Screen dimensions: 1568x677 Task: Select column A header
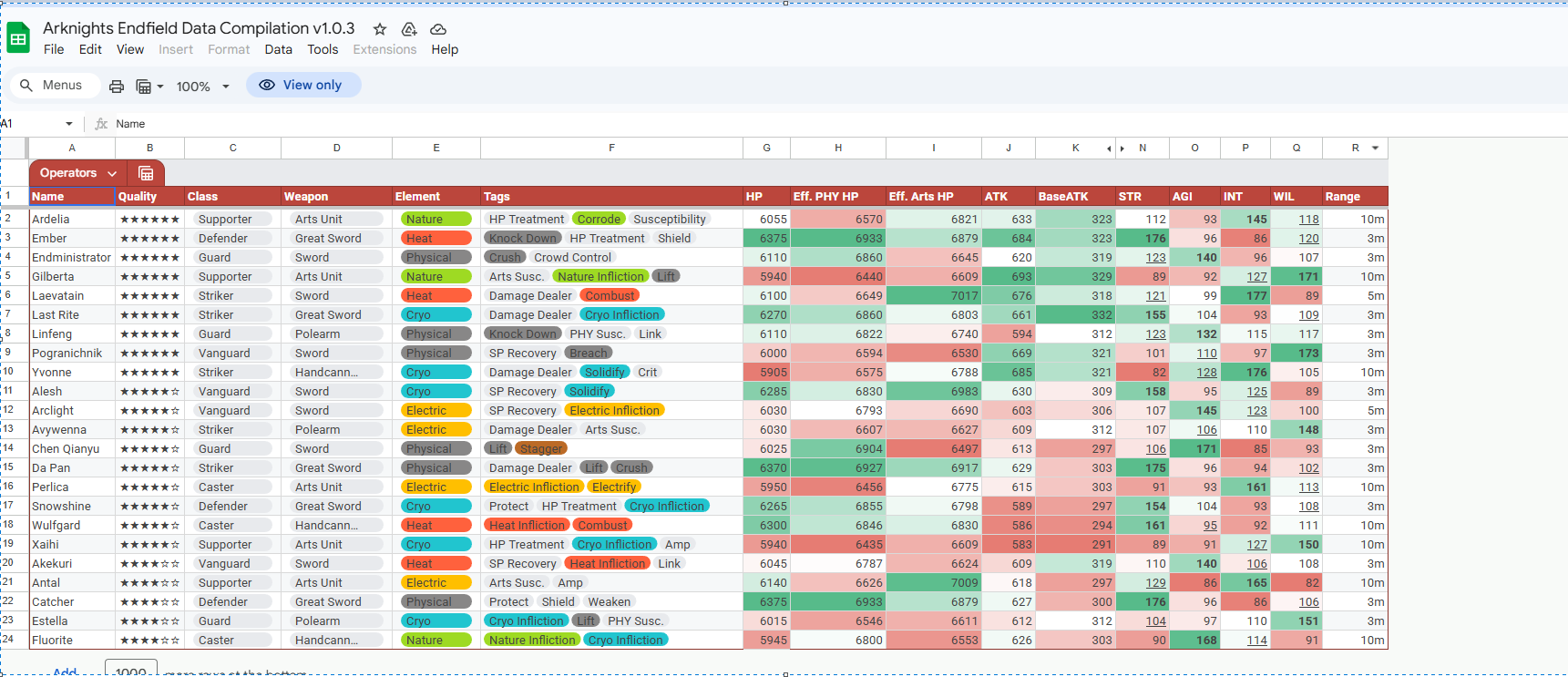pos(72,148)
